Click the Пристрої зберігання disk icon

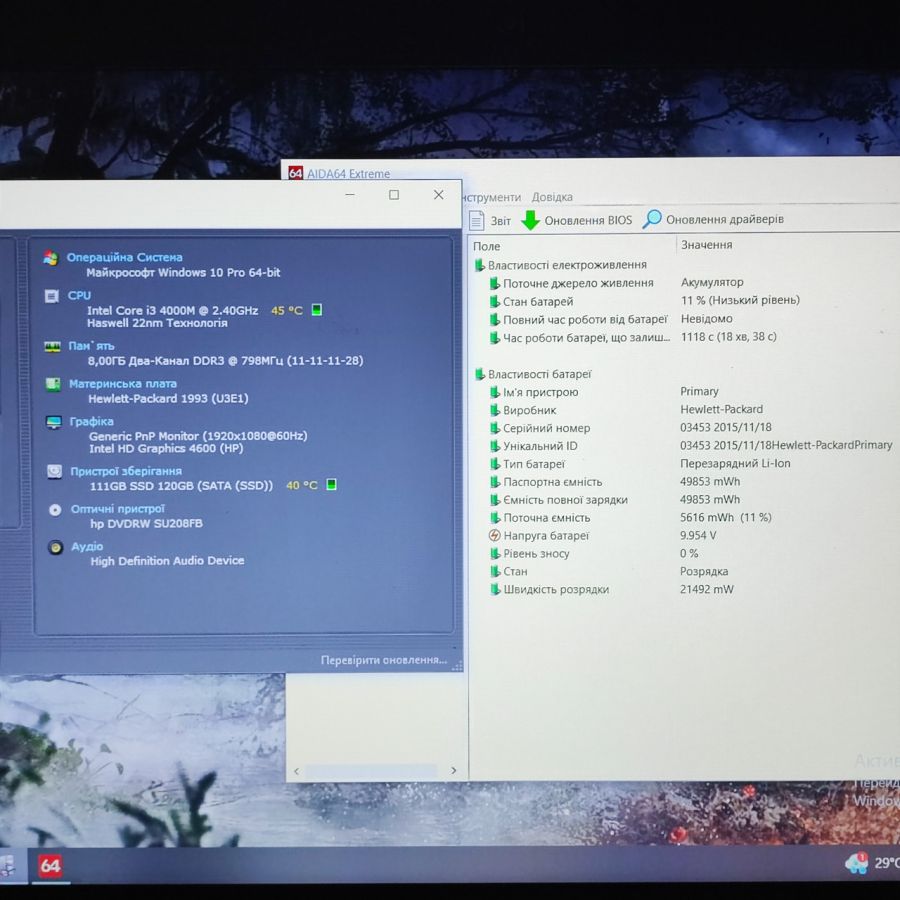pyautogui.click(x=55, y=472)
